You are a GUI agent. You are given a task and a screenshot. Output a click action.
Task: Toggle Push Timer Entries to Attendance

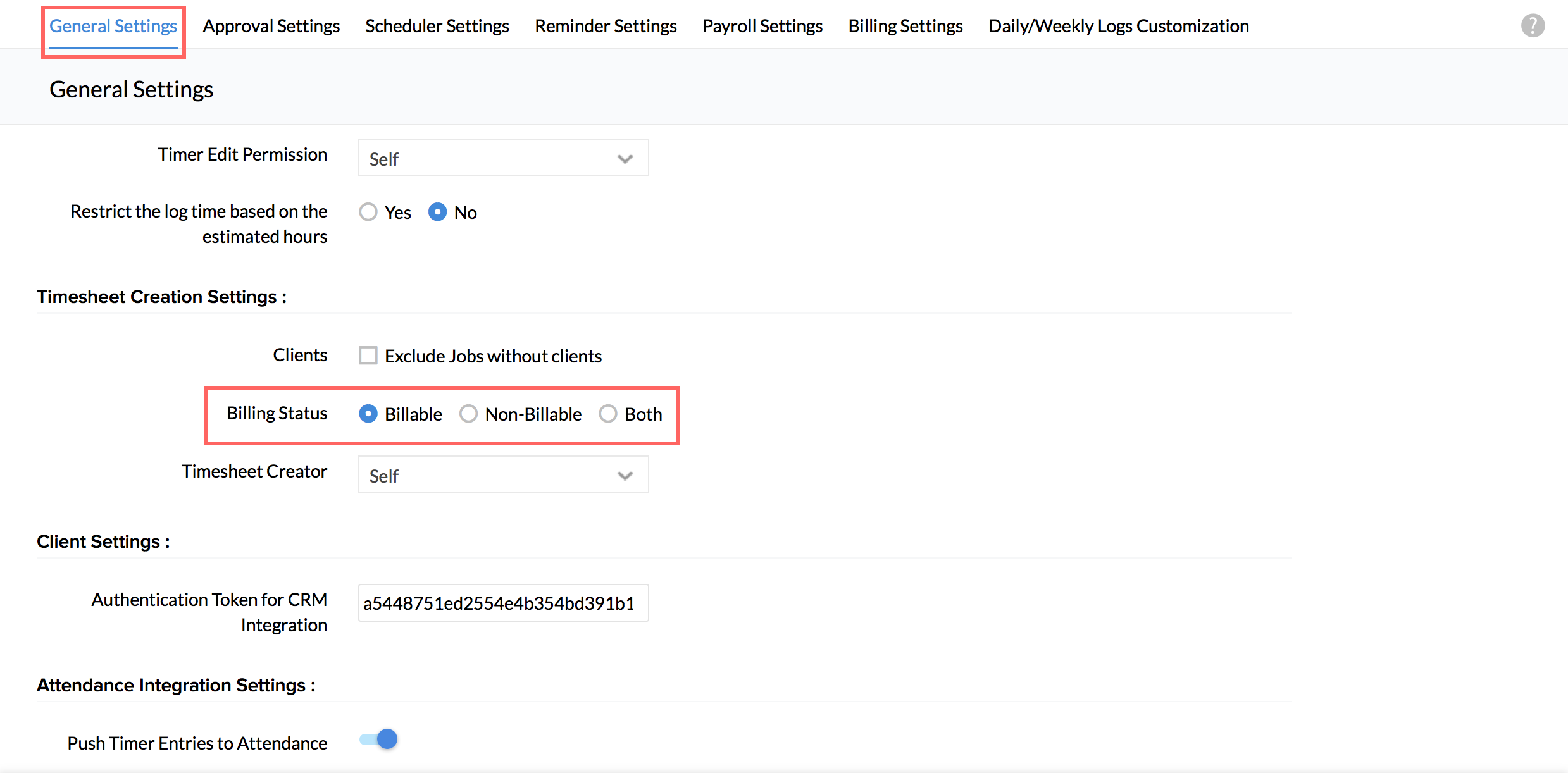point(378,739)
